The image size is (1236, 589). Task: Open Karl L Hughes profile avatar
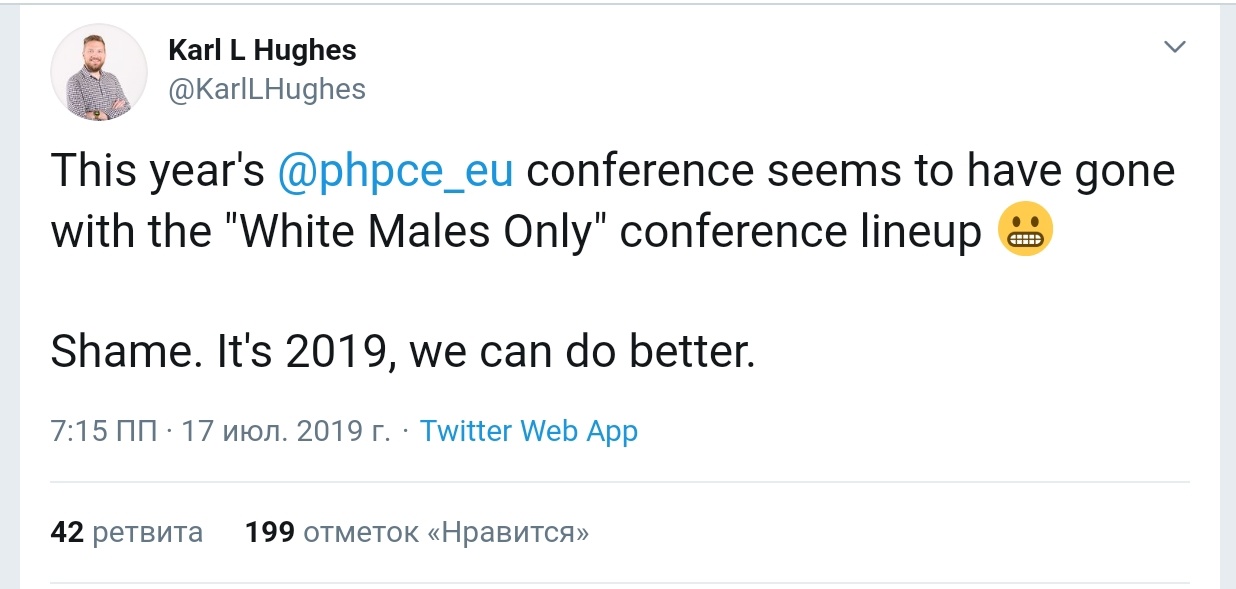99,73
